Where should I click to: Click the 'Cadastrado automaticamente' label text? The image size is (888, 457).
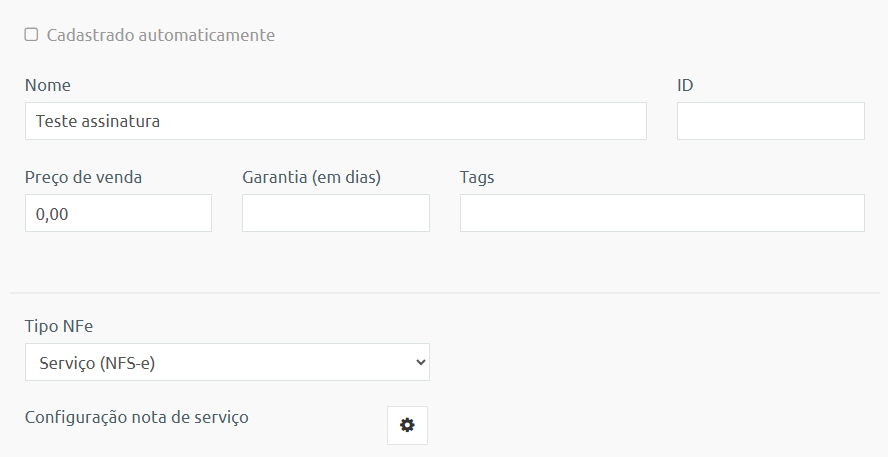pyautogui.click(x=161, y=35)
